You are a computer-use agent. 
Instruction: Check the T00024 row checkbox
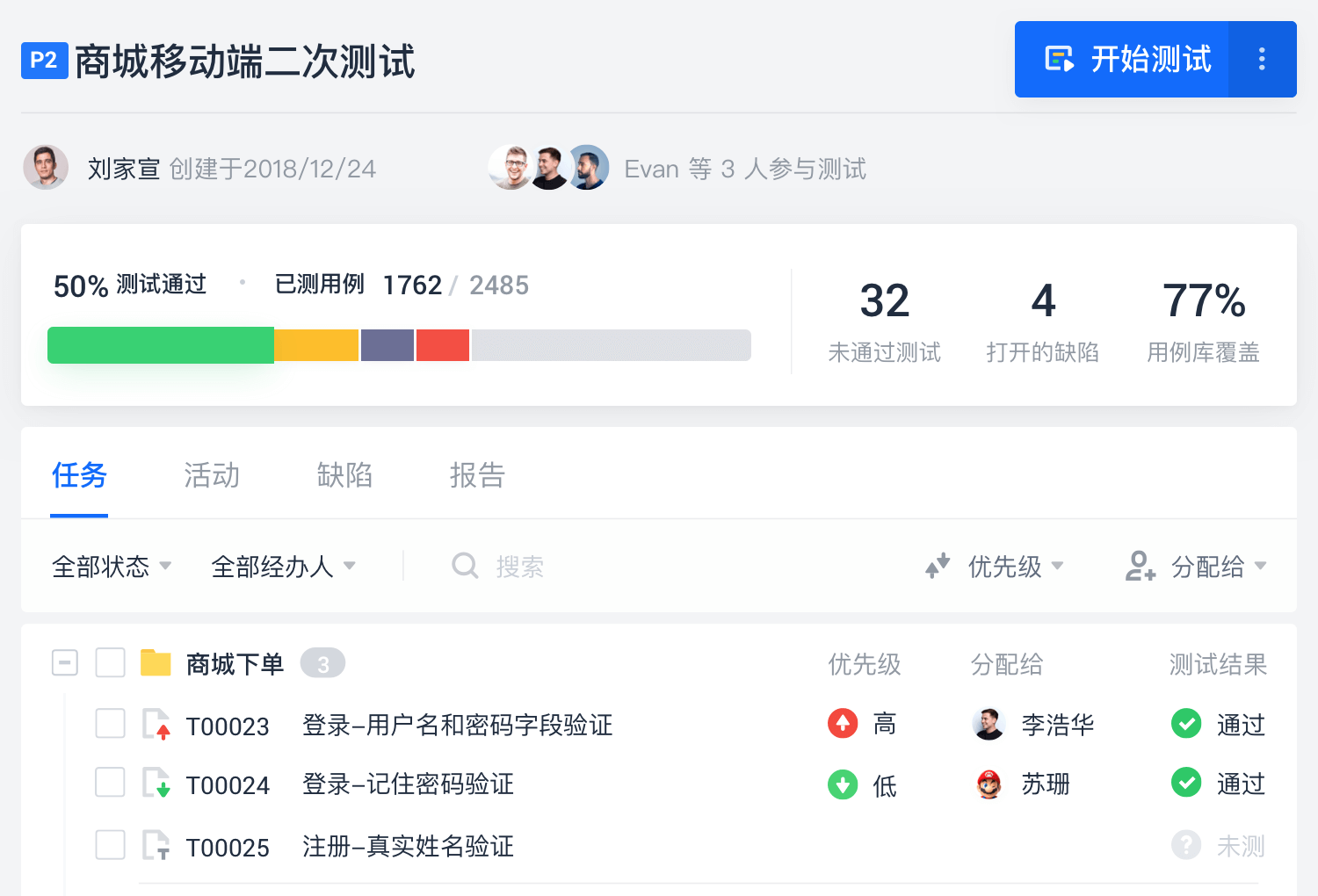click(110, 782)
